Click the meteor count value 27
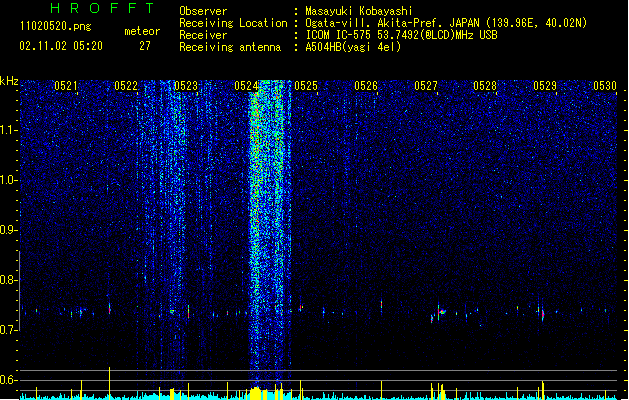629x400 pixels. point(145,46)
